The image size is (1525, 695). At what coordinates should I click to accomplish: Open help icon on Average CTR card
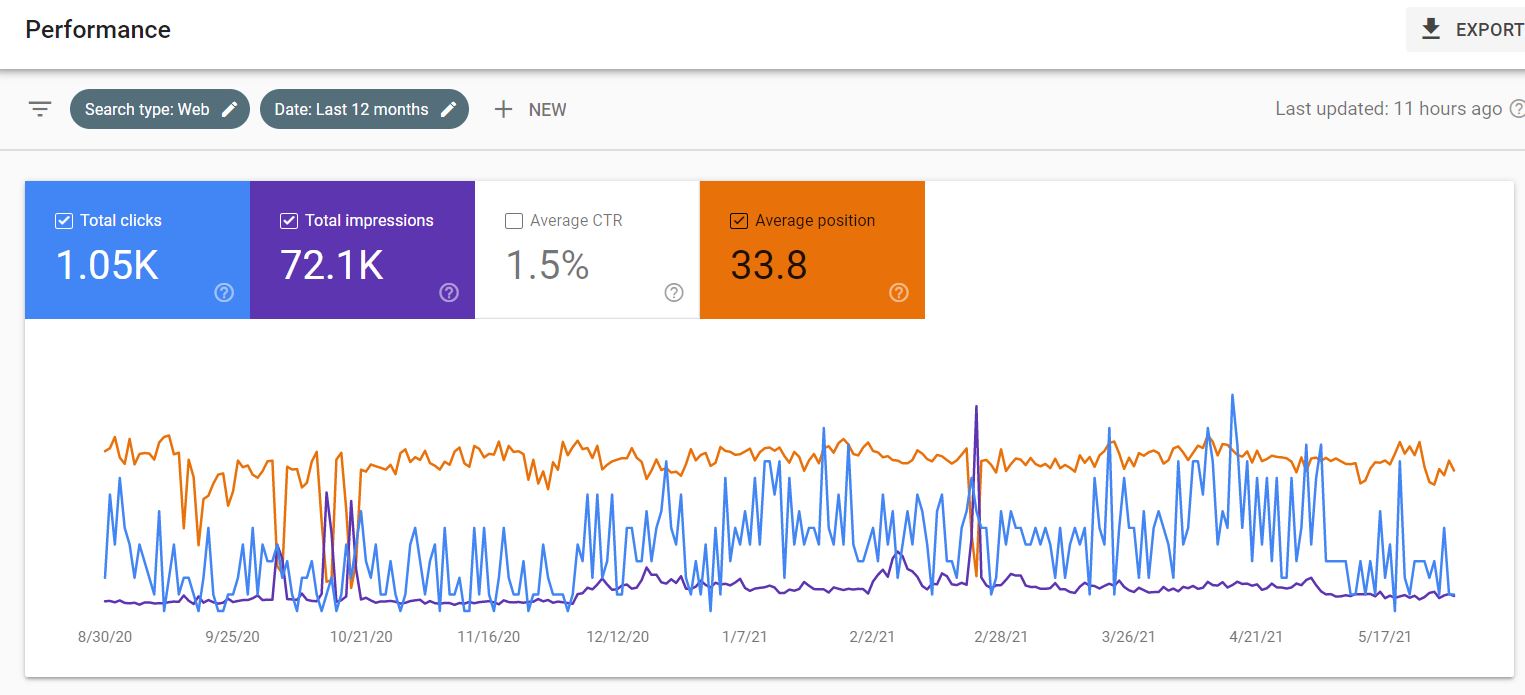(674, 292)
